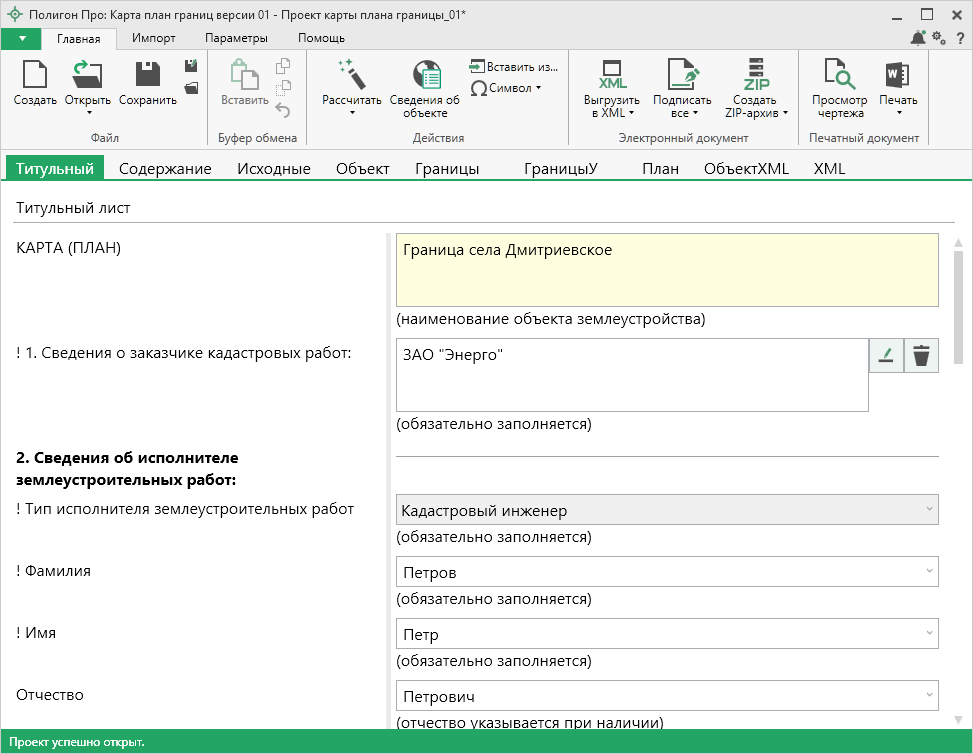
Task: Click Просмотр чертежа preview icon
Action: click(x=839, y=76)
